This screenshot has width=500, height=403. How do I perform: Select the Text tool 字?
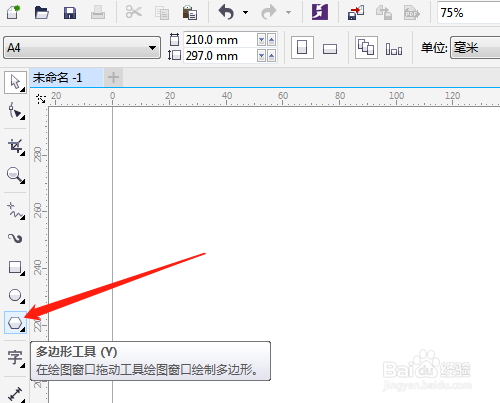15,358
